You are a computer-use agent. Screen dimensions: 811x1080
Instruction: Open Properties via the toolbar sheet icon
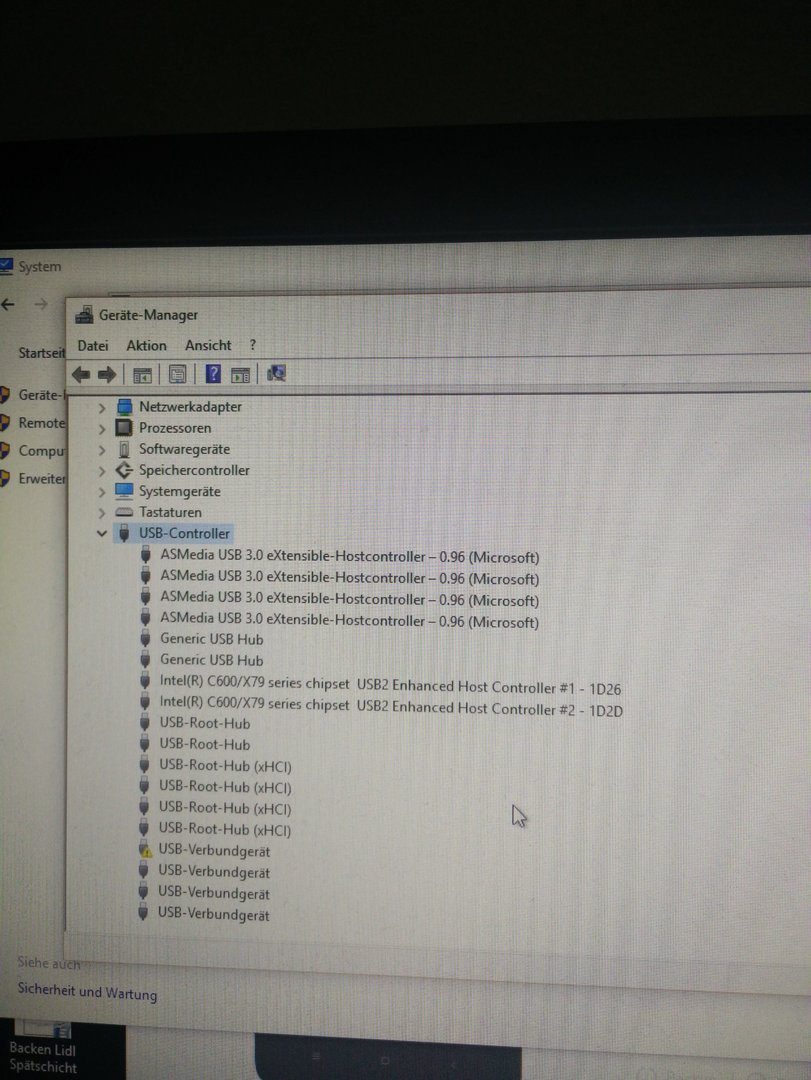coord(177,375)
